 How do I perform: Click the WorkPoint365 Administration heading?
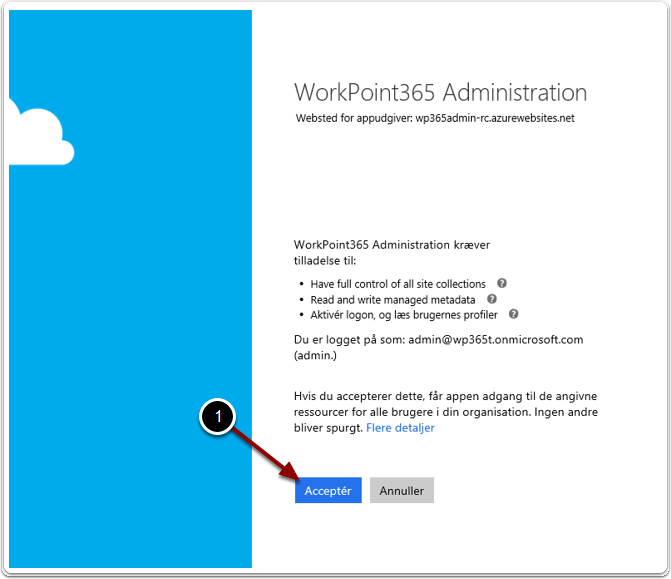[x=440, y=92]
